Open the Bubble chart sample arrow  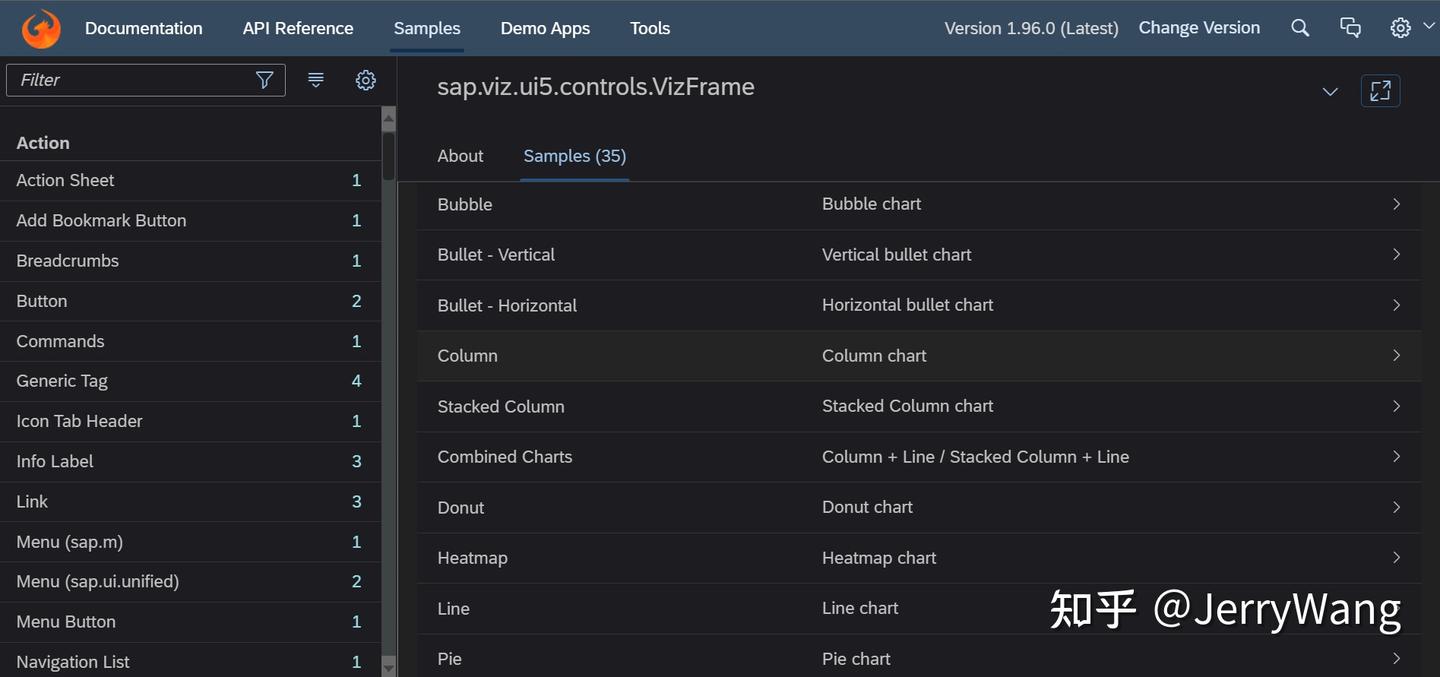tap(1396, 204)
